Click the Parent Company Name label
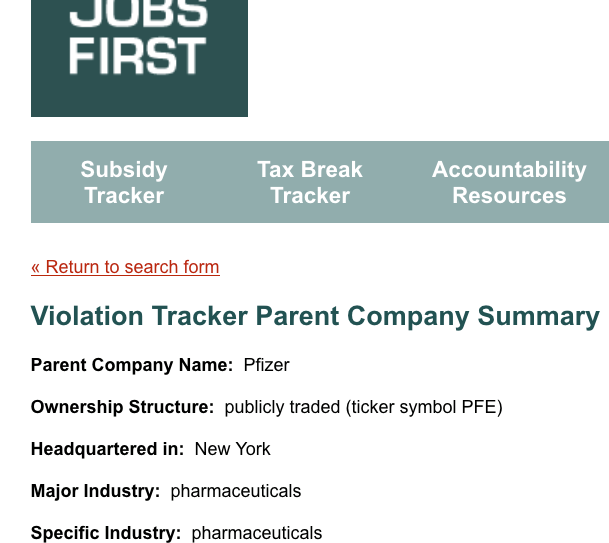Image resolution: width=609 pixels, height=543 pixels. click(x=132, y=365)
